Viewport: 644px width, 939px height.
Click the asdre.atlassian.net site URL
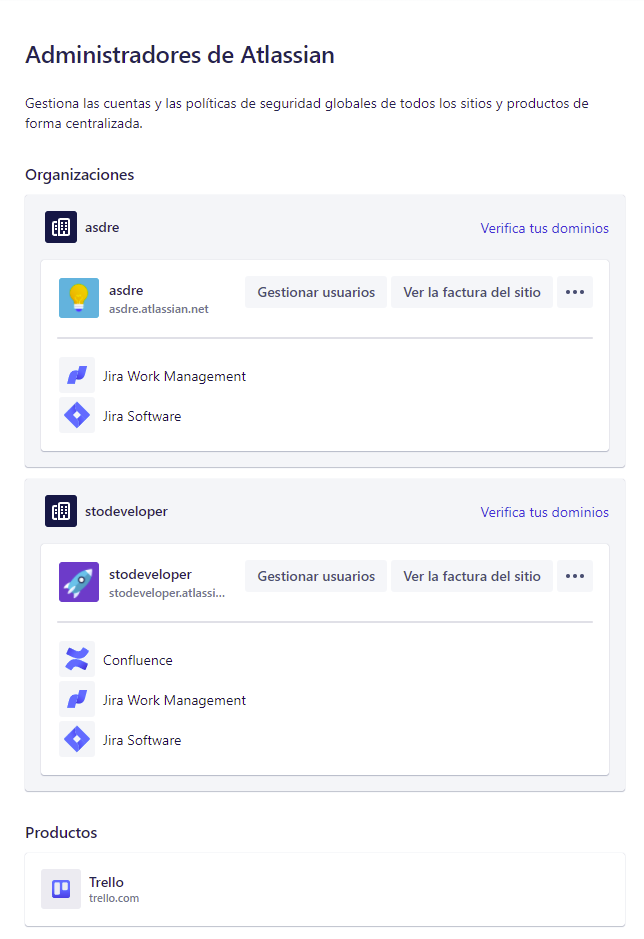click(x=159, y=309)
